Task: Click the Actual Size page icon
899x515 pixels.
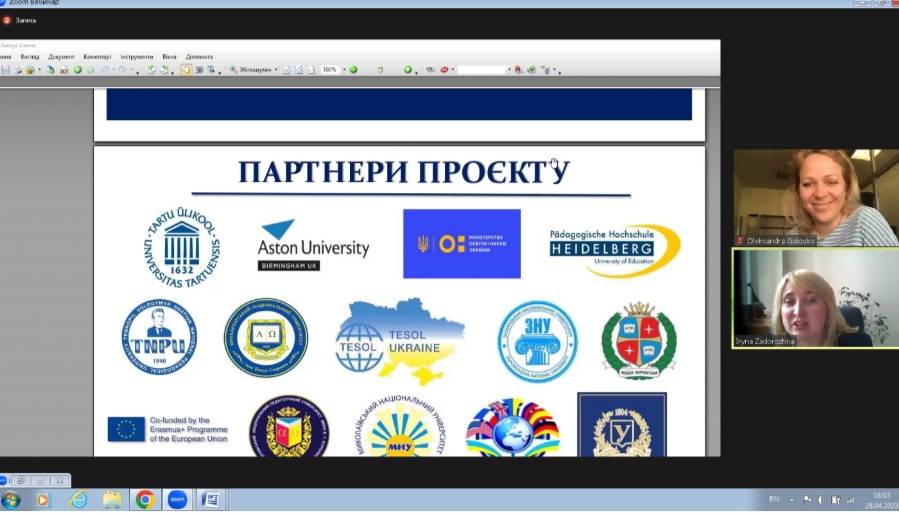Action: point(286,70)
